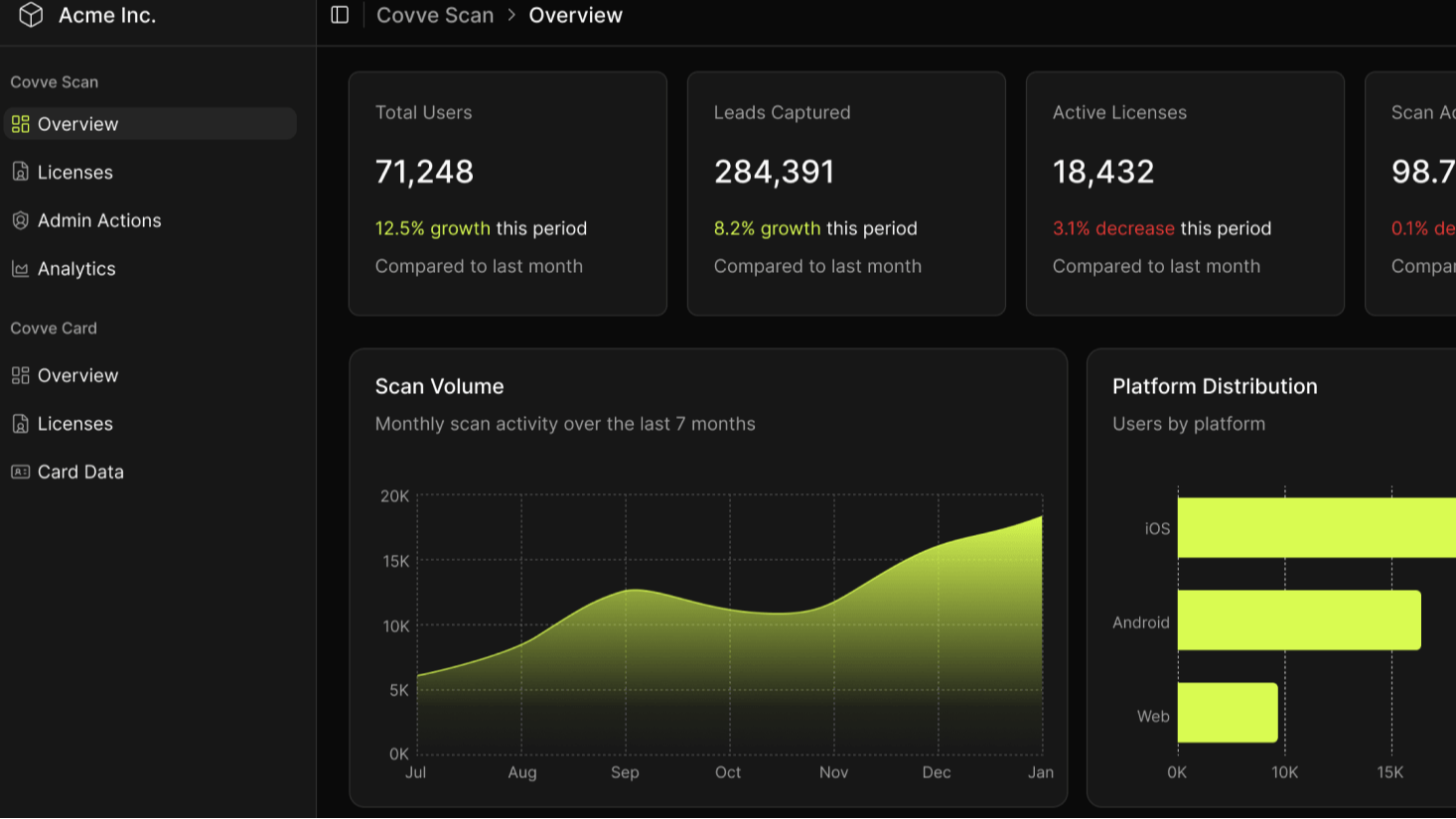The width and height of the screenshot is (1456, 819).
Task: Click the "15K" label on Platform Distribution axis
Action: tap(1390, 772)
